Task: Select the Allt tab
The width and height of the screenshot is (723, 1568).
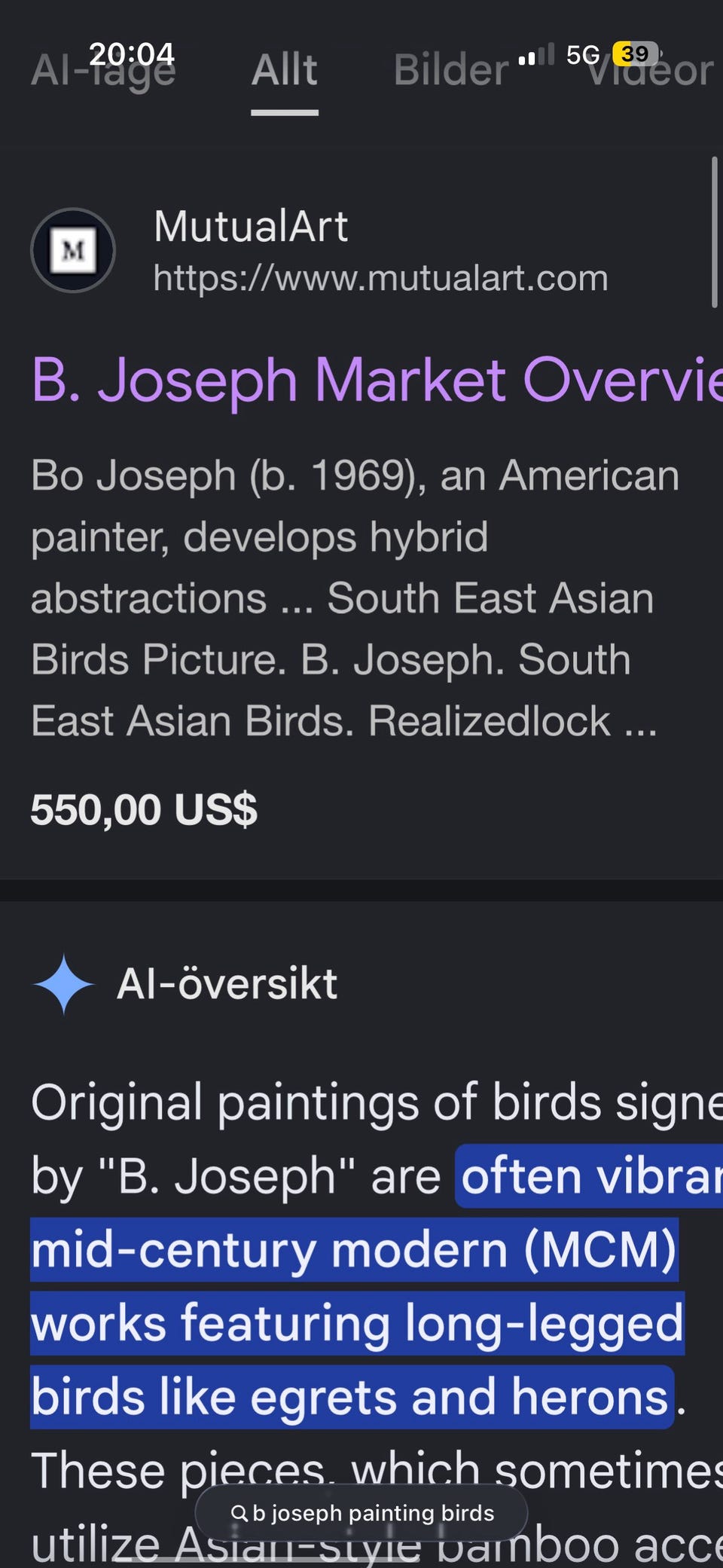Action: [x=285, y=71]
